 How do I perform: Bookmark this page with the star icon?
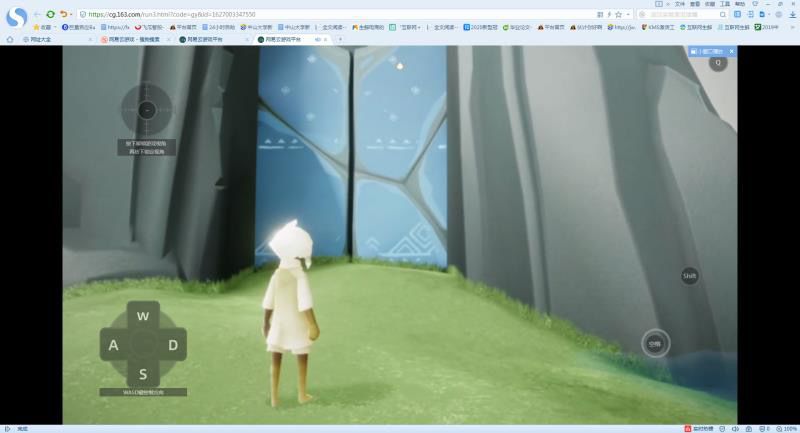pos(618,14)
